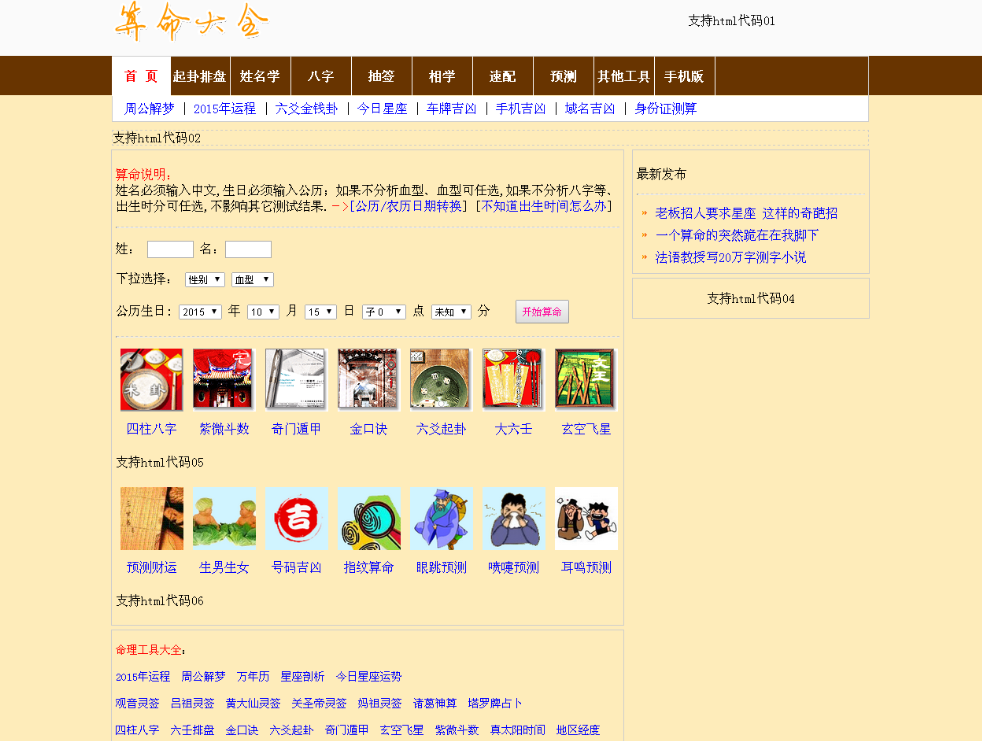Viewport: 982px width, 741px height.
Task: Open the 血型 blood type dropdown
Action: tap(252, 280)
